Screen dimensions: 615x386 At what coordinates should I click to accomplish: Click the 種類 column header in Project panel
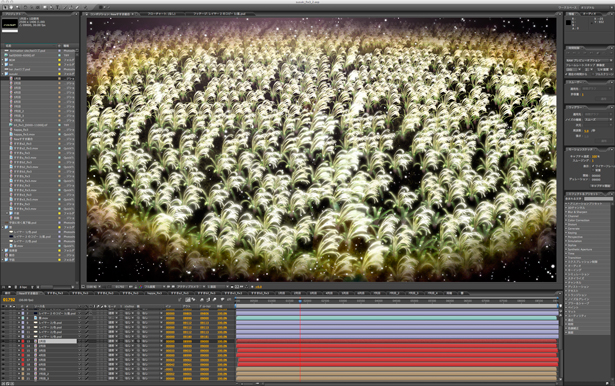66,46
